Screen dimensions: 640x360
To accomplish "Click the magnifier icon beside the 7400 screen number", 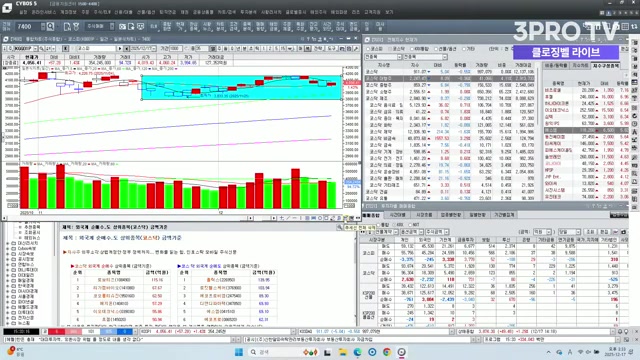I will (50, 27).
